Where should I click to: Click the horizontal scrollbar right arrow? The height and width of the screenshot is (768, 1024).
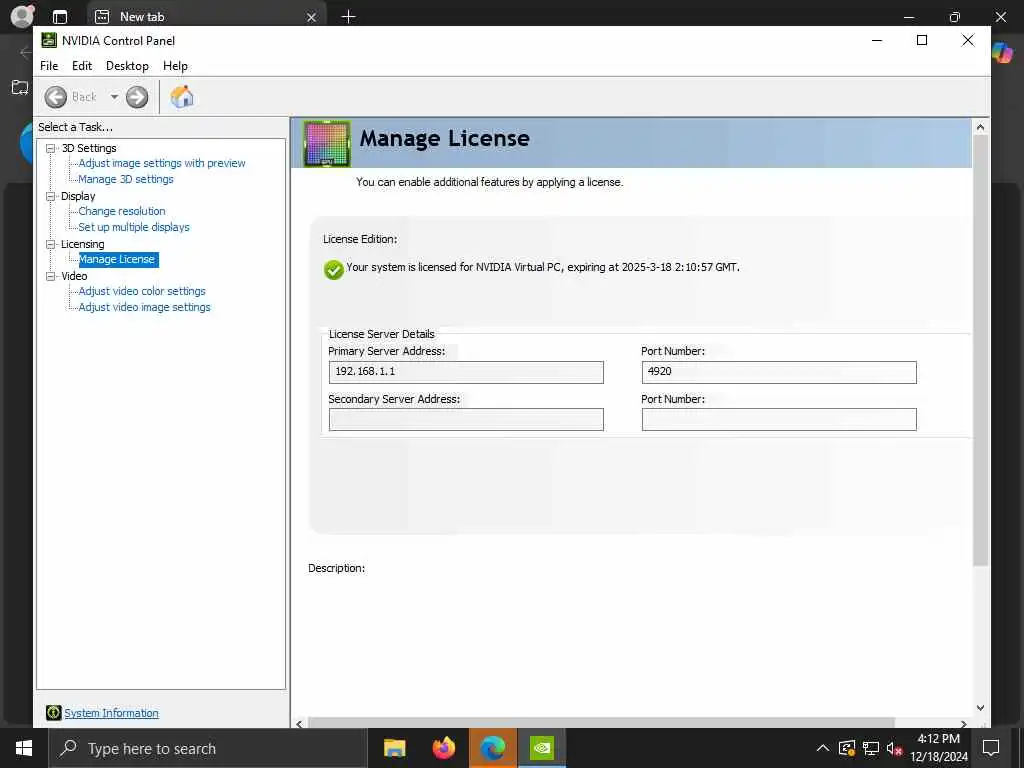point(963,724)
